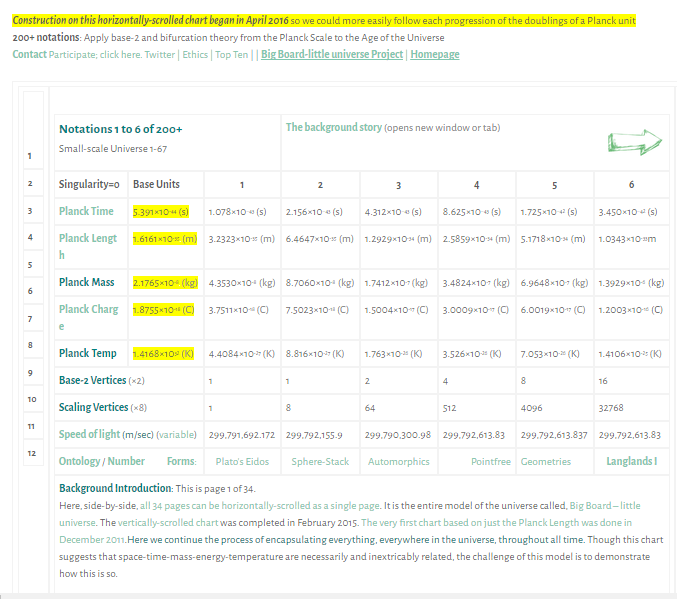Select the Planck Temp row label
677x599 pixels.
[86, 354]
